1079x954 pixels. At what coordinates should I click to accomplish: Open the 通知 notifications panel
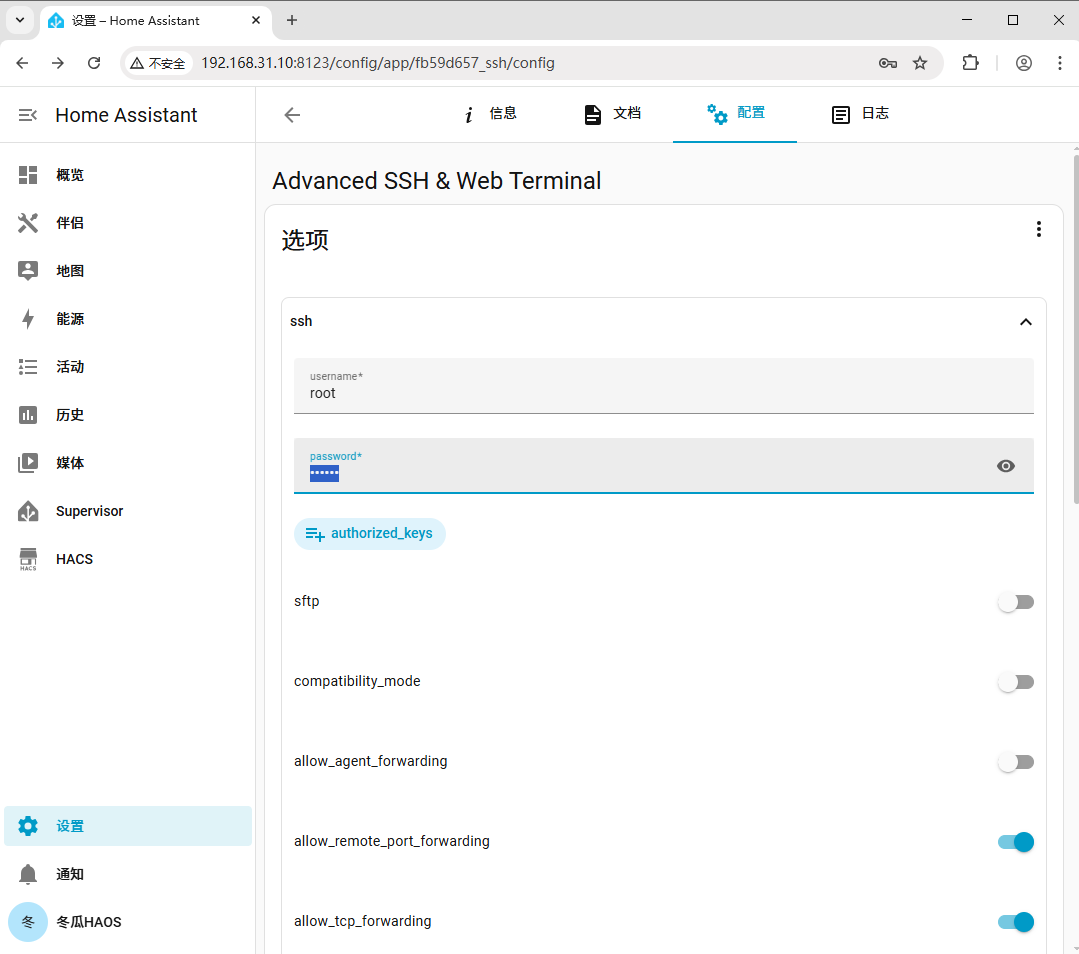pyautogui.click(x=127, y=874)
